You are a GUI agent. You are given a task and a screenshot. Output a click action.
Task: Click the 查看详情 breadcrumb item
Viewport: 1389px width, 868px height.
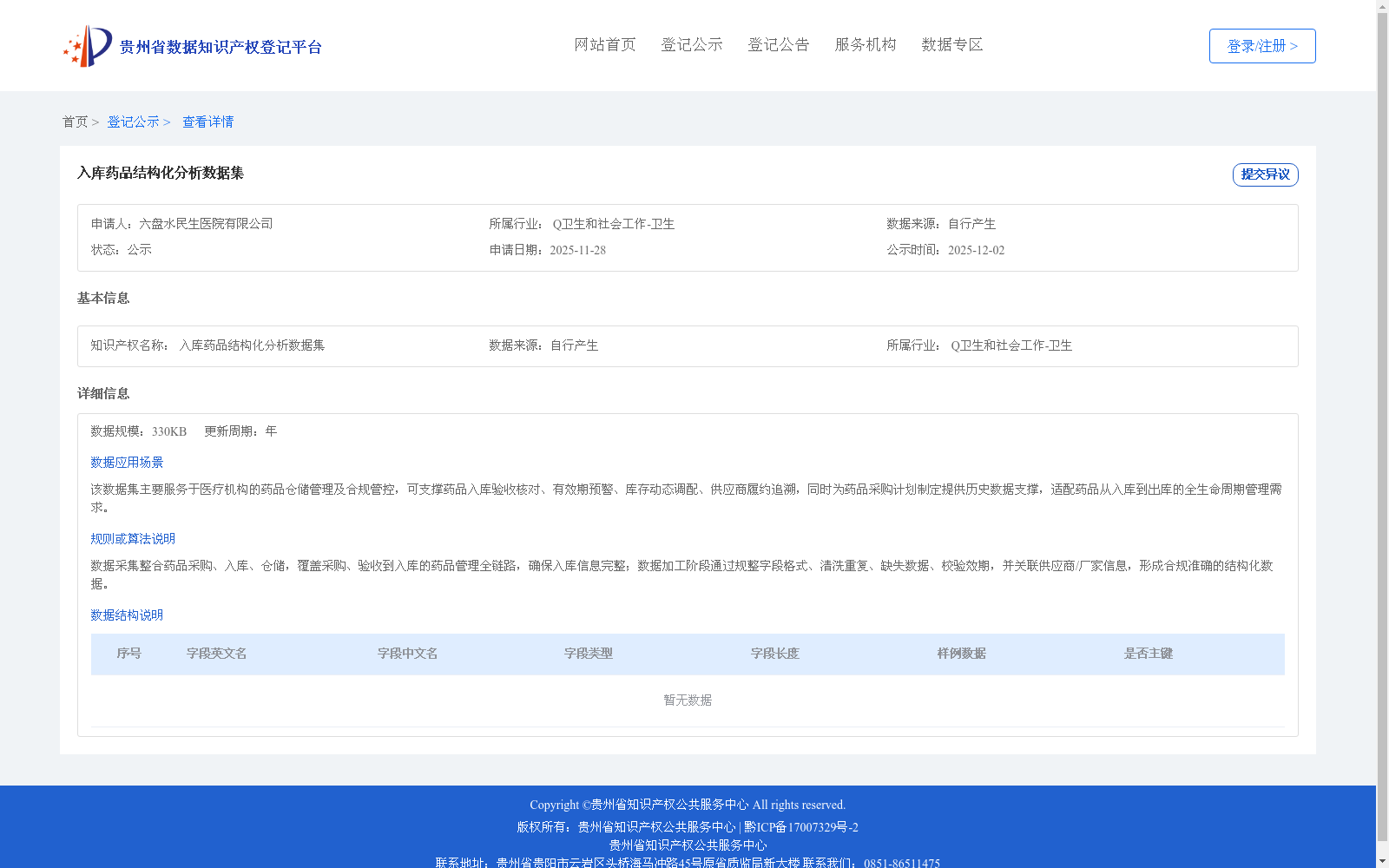click(207, 122)
